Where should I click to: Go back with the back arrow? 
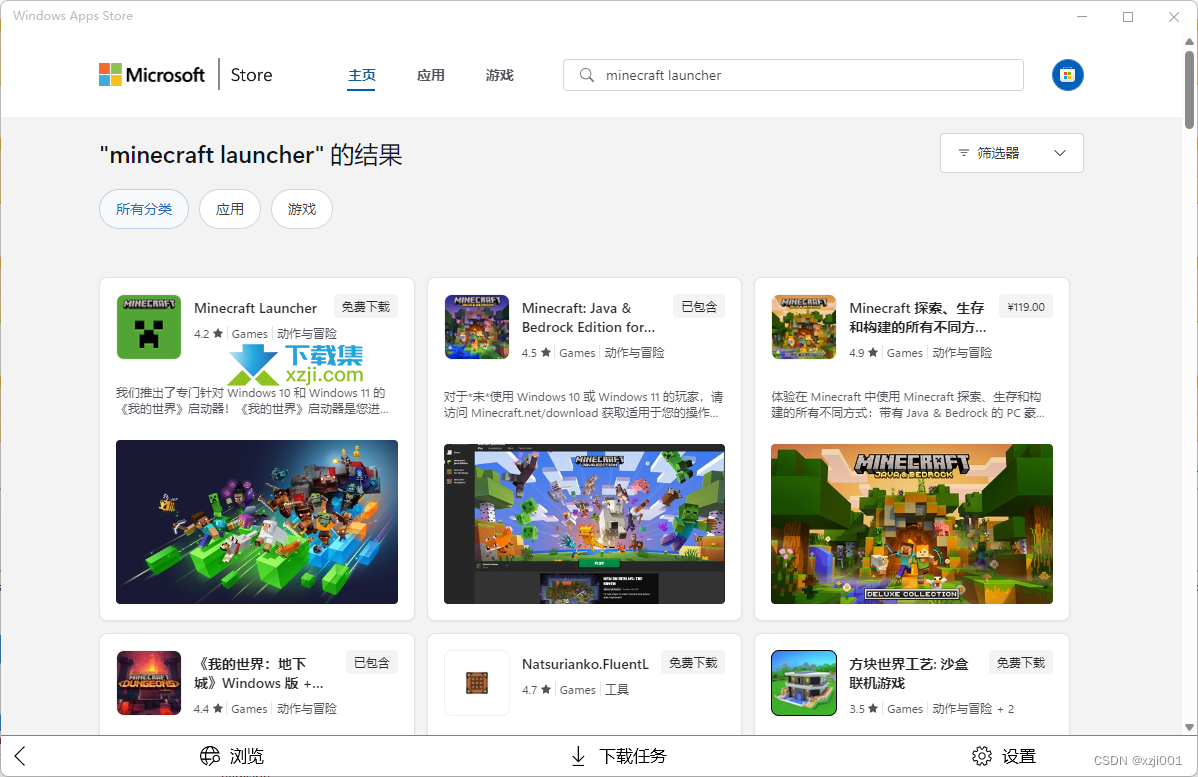point(20,756)
